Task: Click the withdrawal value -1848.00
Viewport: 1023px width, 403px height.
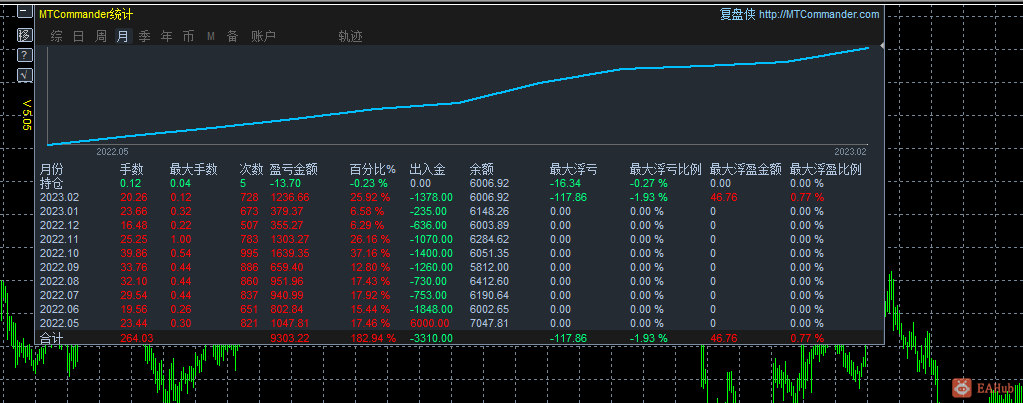Action: tap(431, 309)
